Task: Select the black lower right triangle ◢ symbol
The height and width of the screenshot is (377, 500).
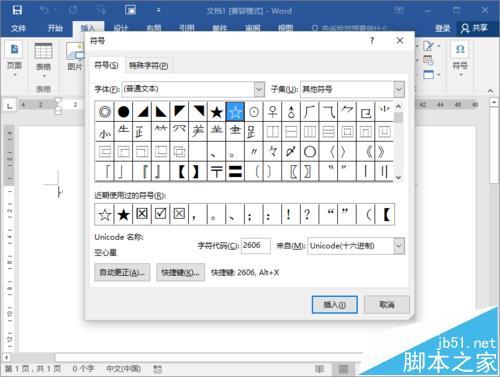Action: pos(142,112)
